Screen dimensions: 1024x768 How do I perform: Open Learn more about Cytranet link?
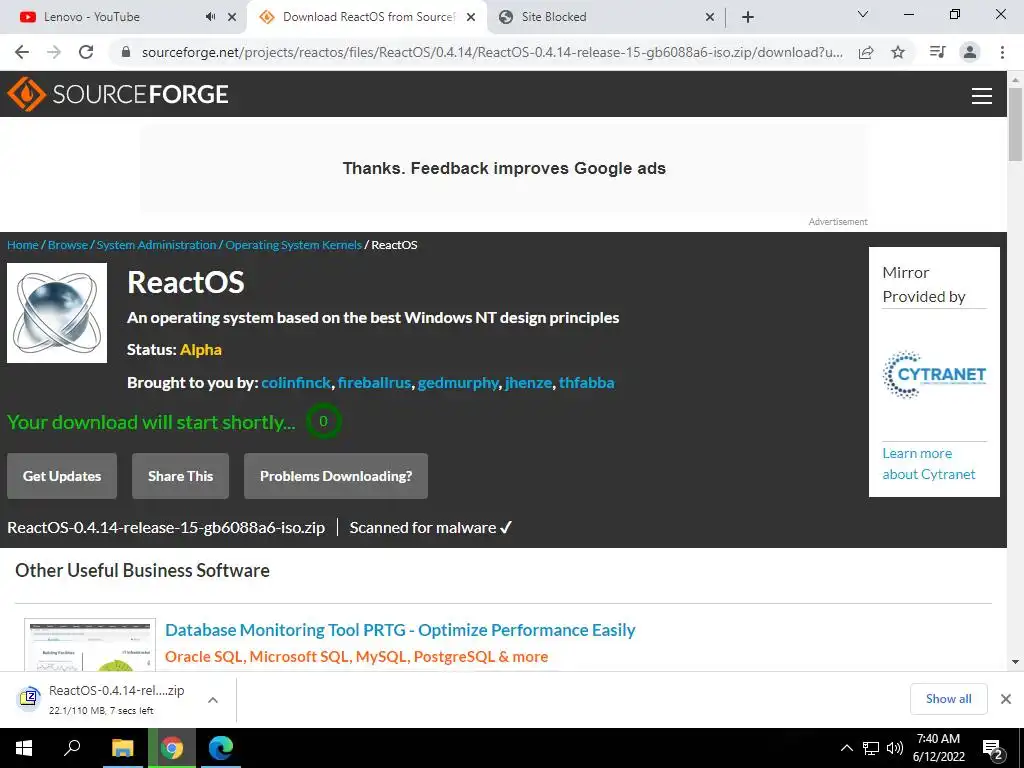929,464
